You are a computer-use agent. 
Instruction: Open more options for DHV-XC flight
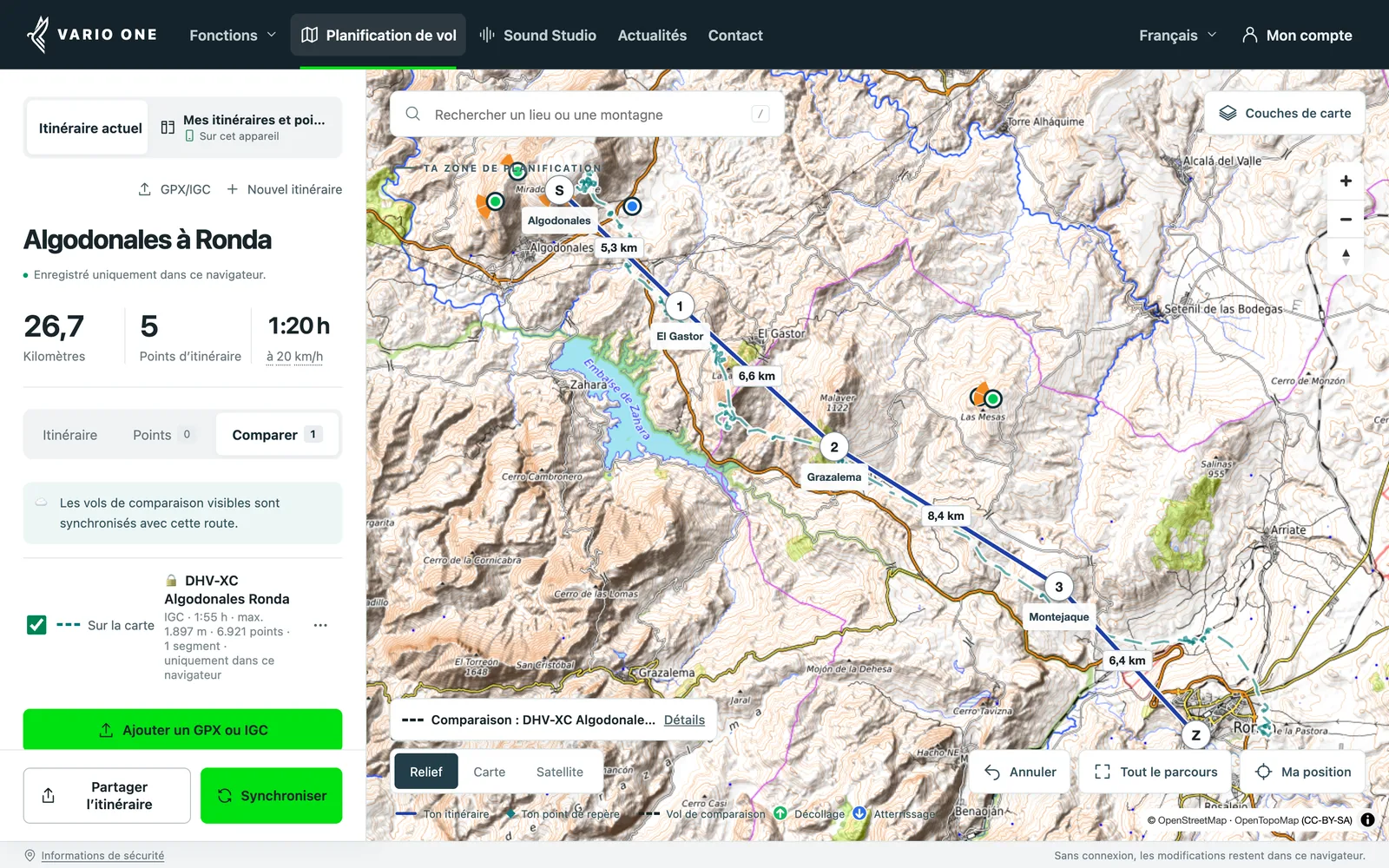point(320,625)
